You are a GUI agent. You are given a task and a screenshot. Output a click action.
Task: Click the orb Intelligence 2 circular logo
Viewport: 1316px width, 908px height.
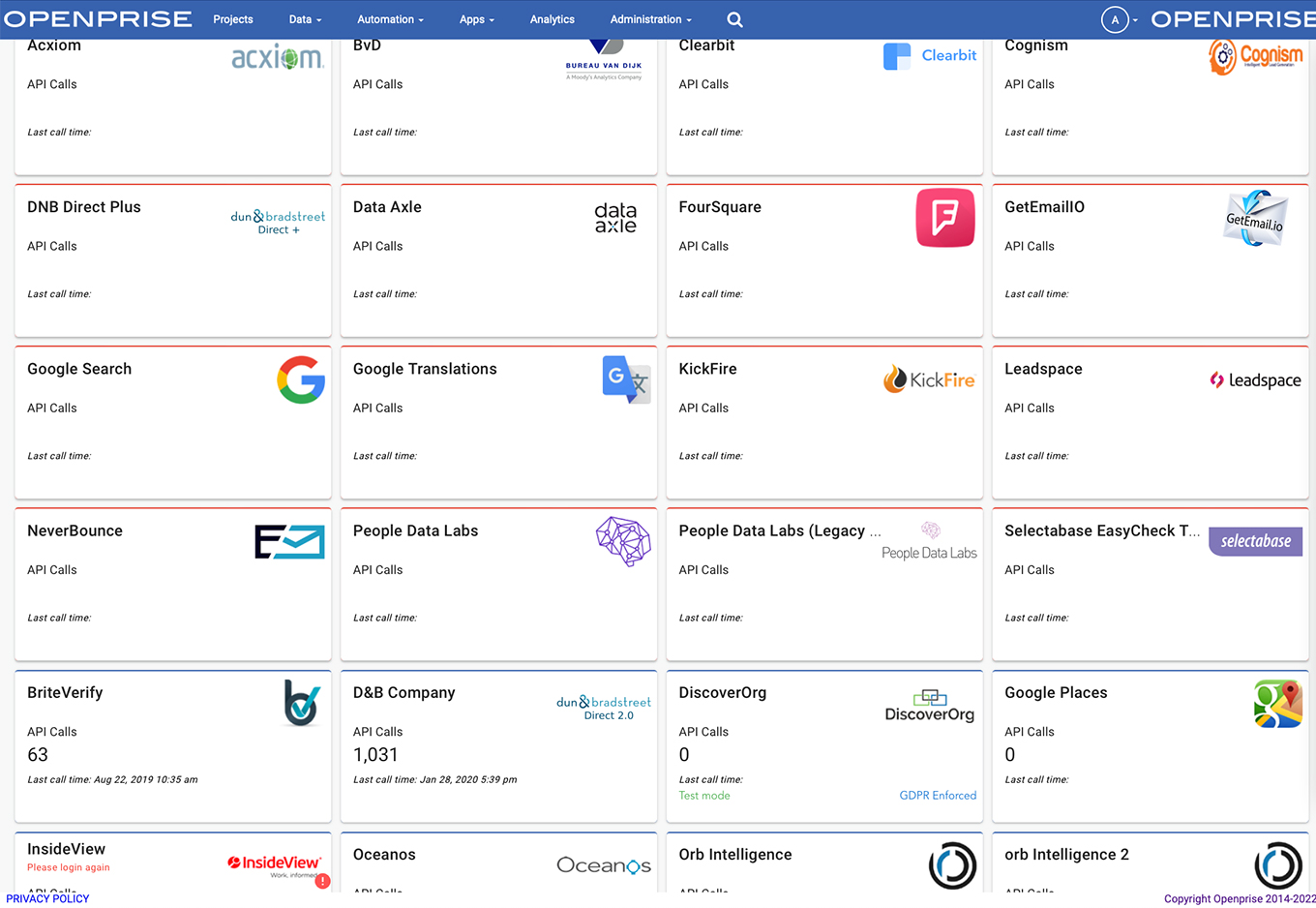1278,865
